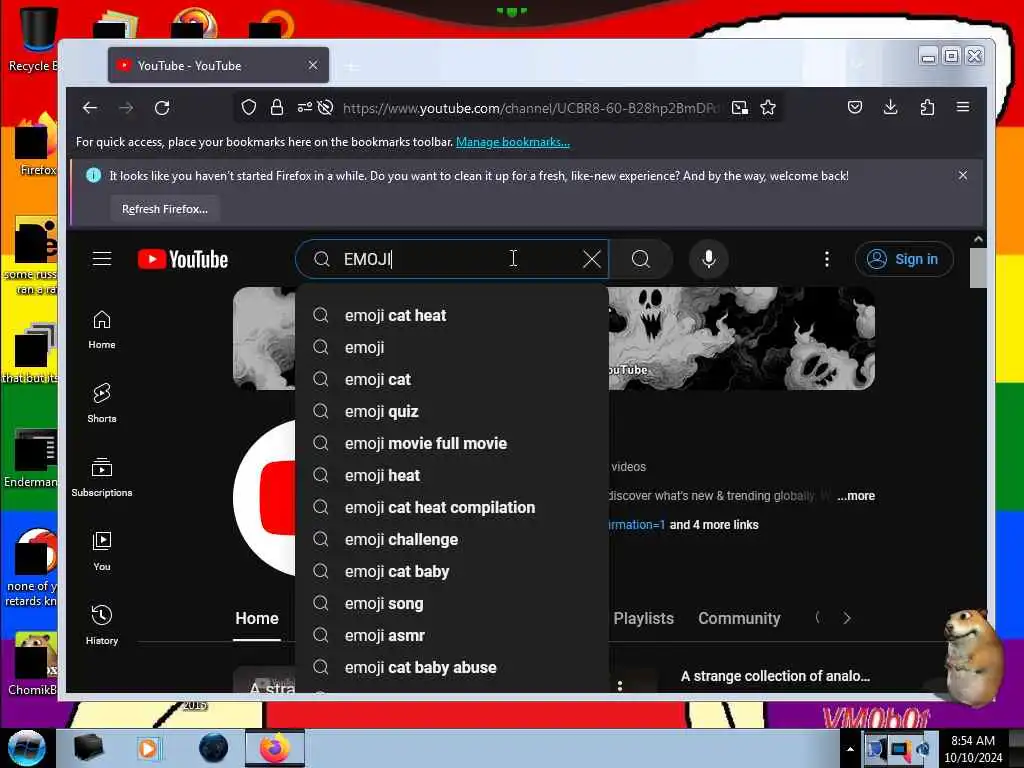Open options for the featured video three dots
The width and height of the screenshot is (1024, 768).
tap(620, 685)
